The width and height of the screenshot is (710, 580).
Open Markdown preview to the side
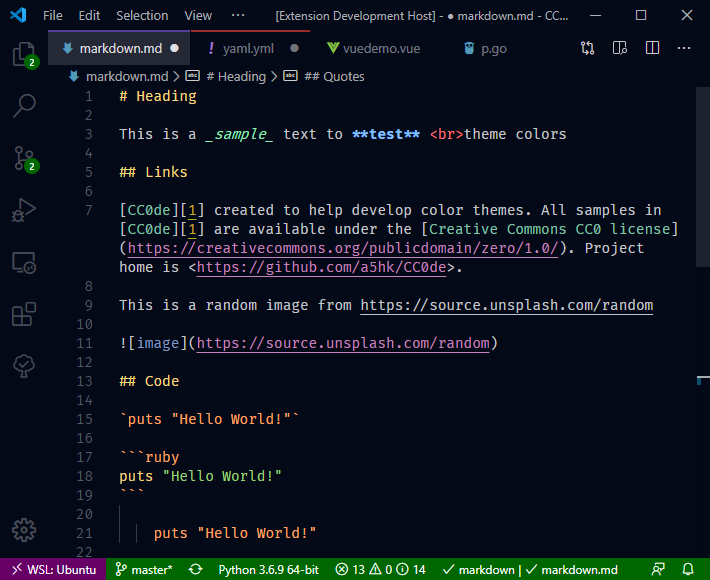(x=619, y=48)
